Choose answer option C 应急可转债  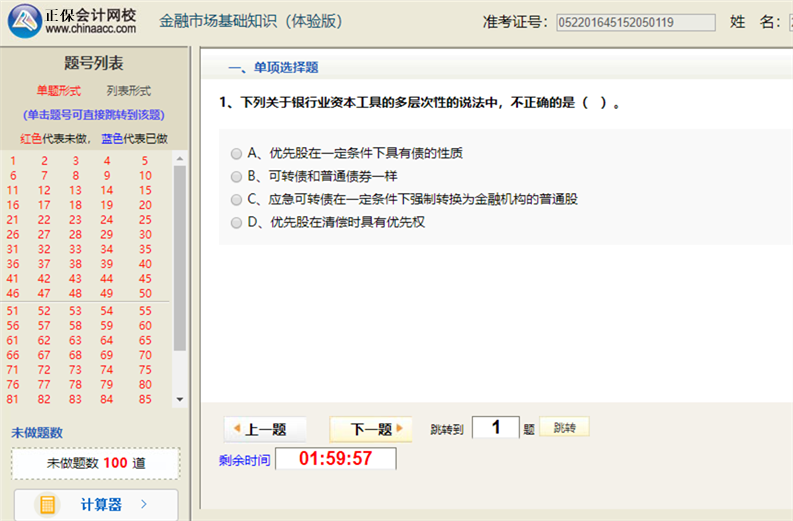[x=236, y=200]
